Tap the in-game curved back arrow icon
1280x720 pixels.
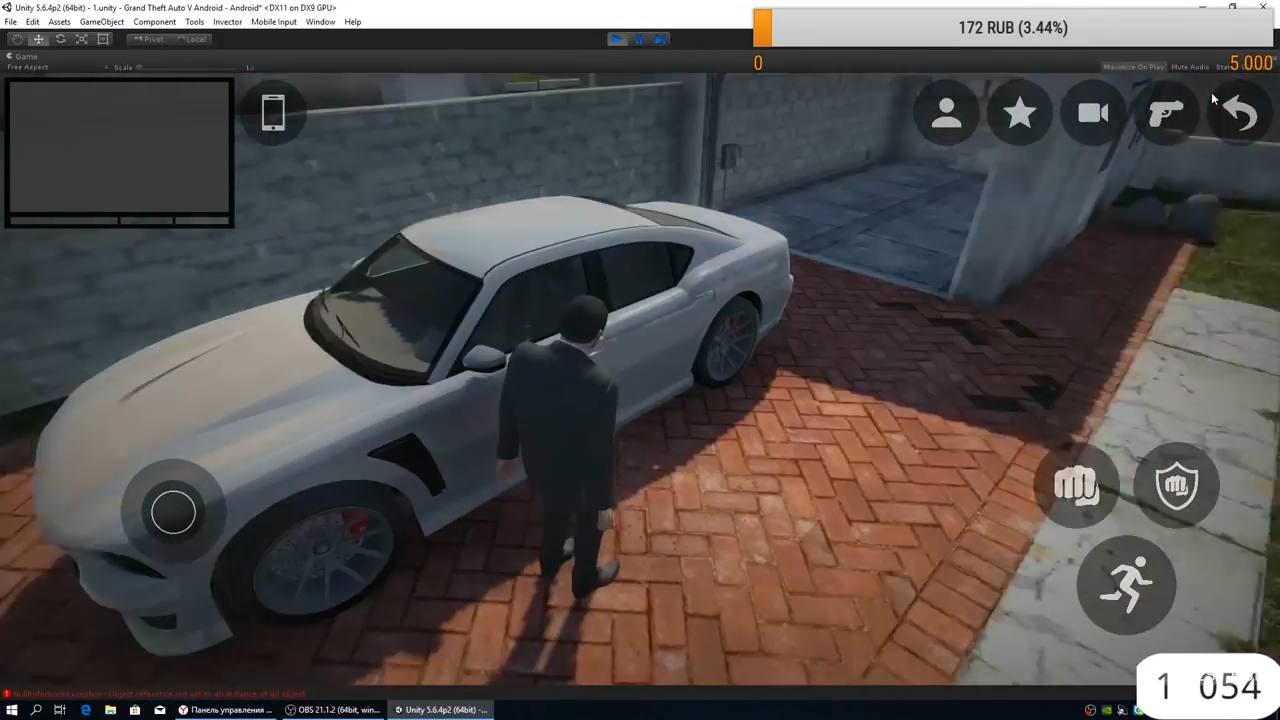click(1240, 113)
